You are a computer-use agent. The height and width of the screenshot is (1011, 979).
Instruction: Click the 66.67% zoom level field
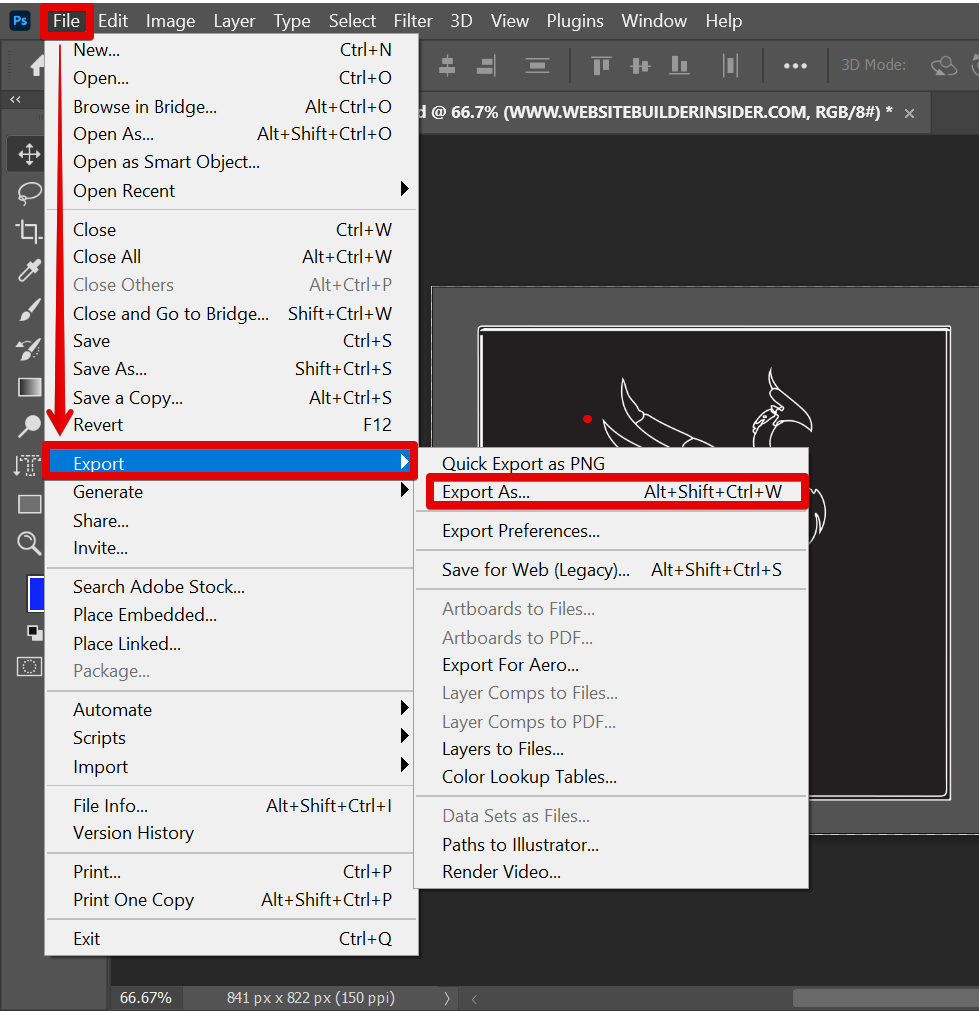146,997
